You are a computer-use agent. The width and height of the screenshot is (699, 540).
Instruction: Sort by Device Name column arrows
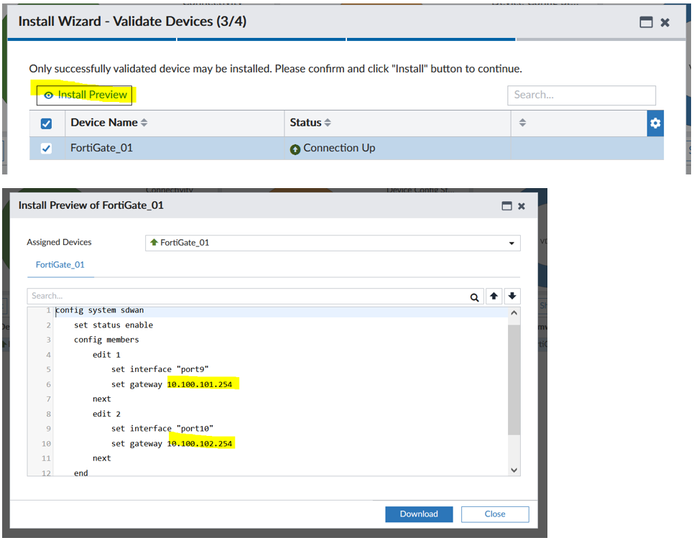pyautogui.click(x=144, y=123)
